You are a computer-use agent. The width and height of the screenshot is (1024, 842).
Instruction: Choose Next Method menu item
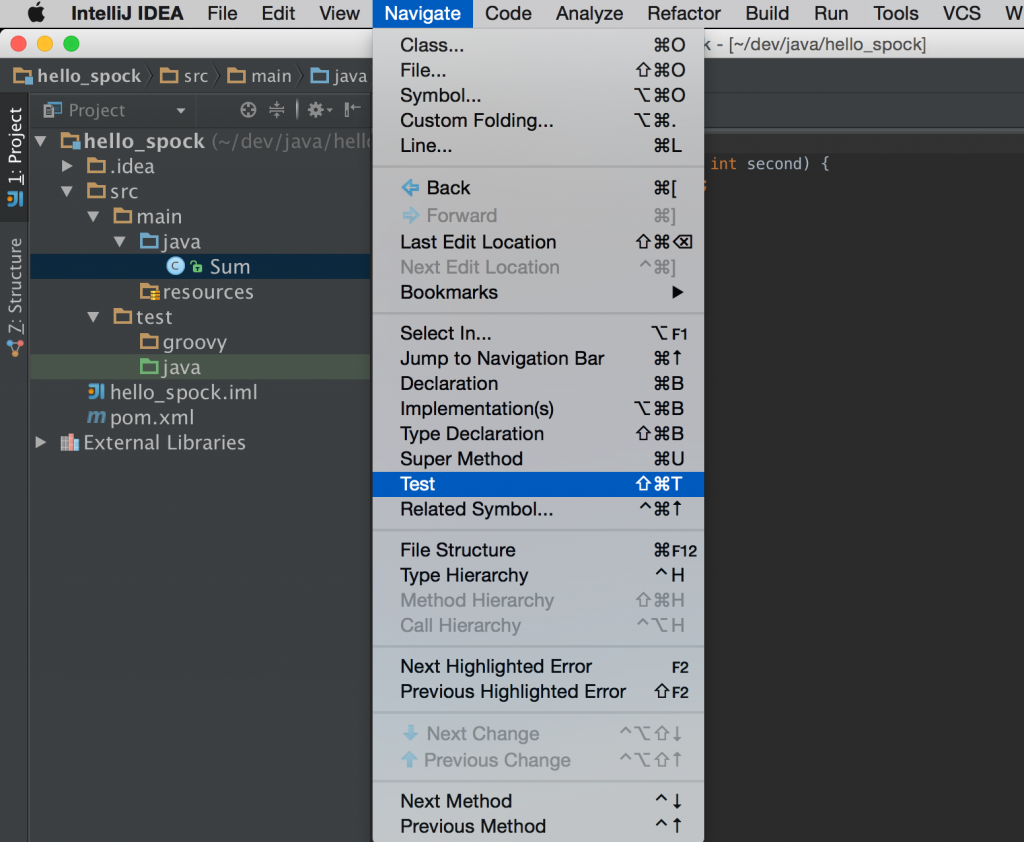pos(538,801)
